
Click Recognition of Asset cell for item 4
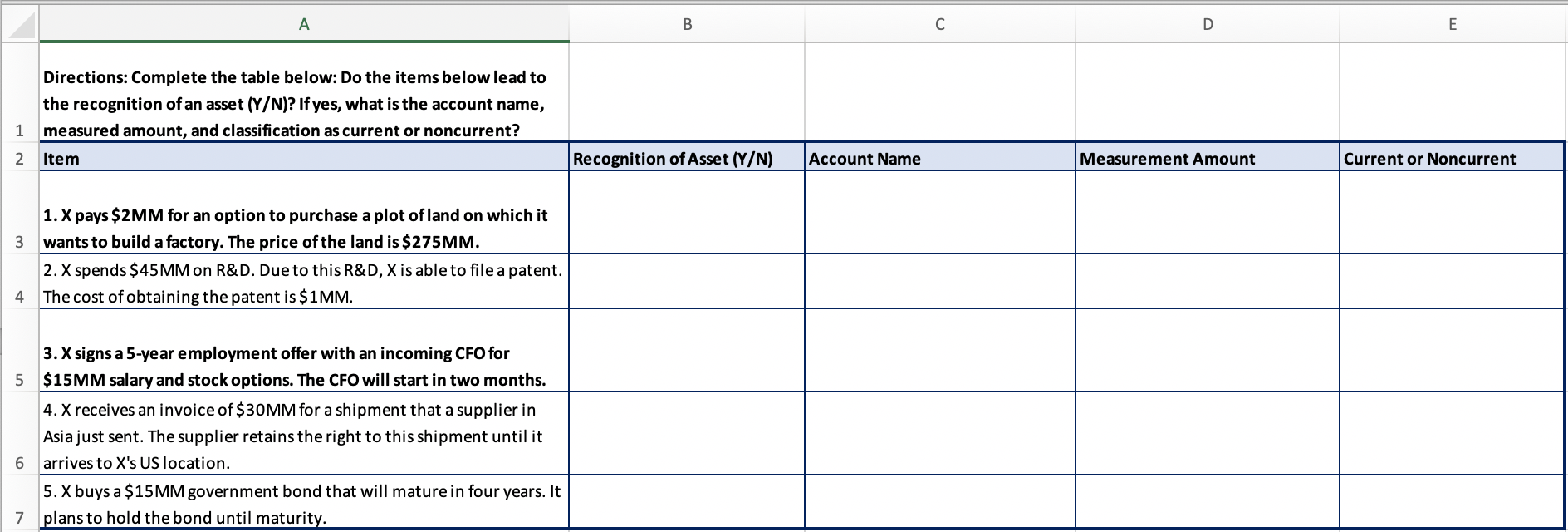tap(687, 433)
